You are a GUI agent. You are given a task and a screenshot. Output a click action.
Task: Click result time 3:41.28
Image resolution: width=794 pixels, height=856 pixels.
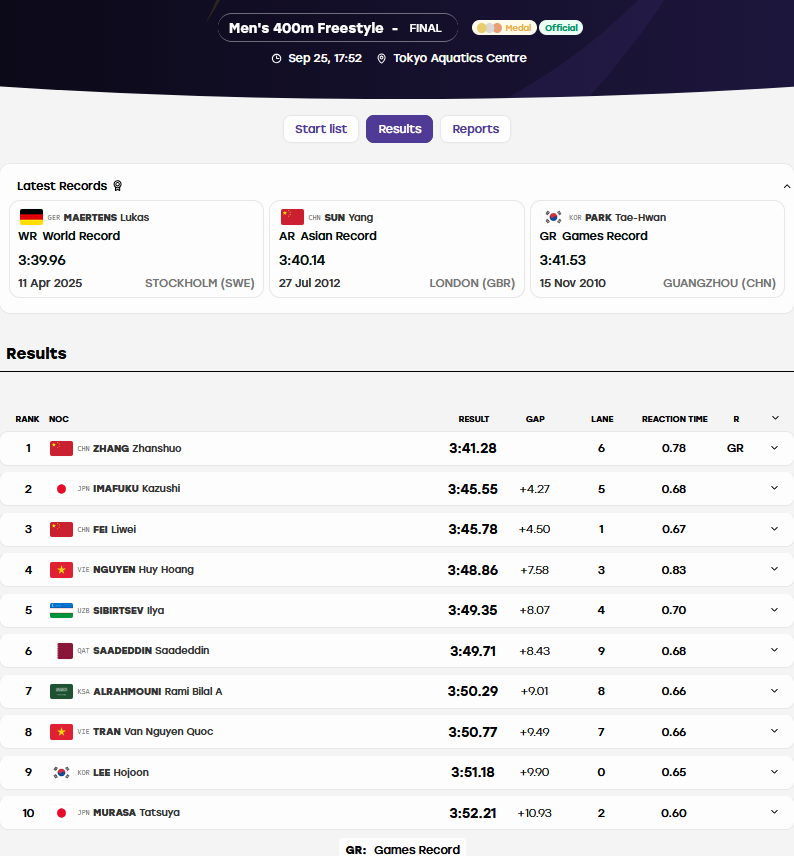[472, 448]
